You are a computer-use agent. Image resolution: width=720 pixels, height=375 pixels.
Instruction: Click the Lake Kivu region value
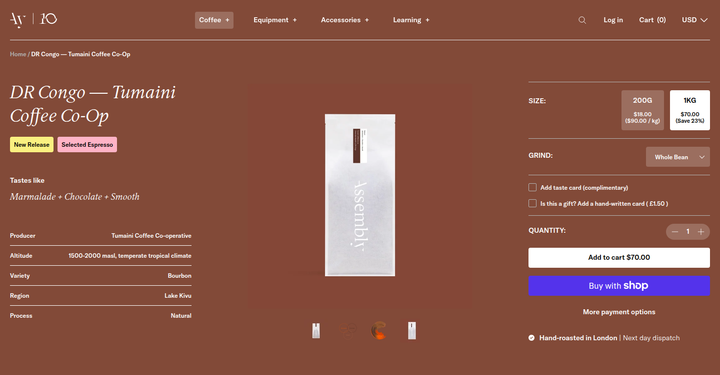[x=178, y=296]
